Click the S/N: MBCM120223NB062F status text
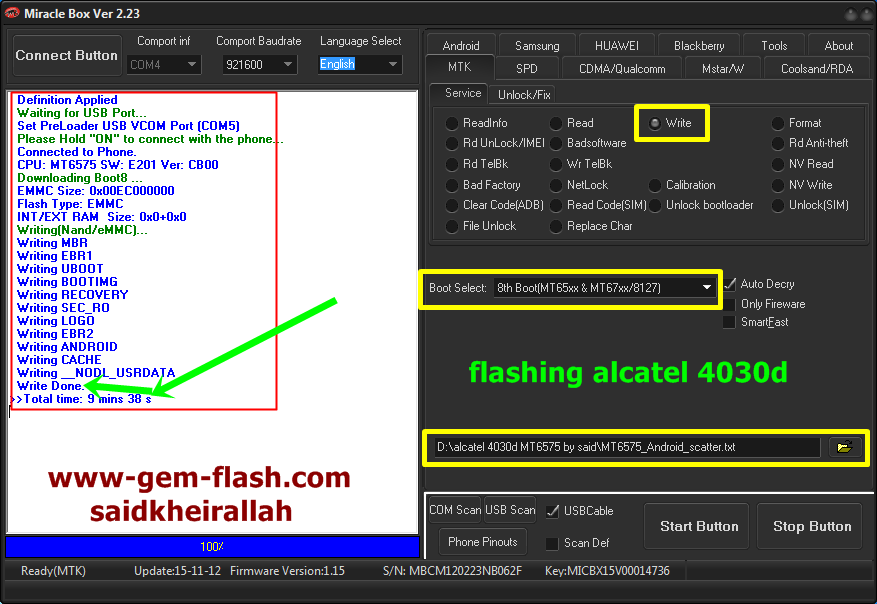The height and width of the screenshot is (604, 877). pyautogui.click(x=452, y=571)
